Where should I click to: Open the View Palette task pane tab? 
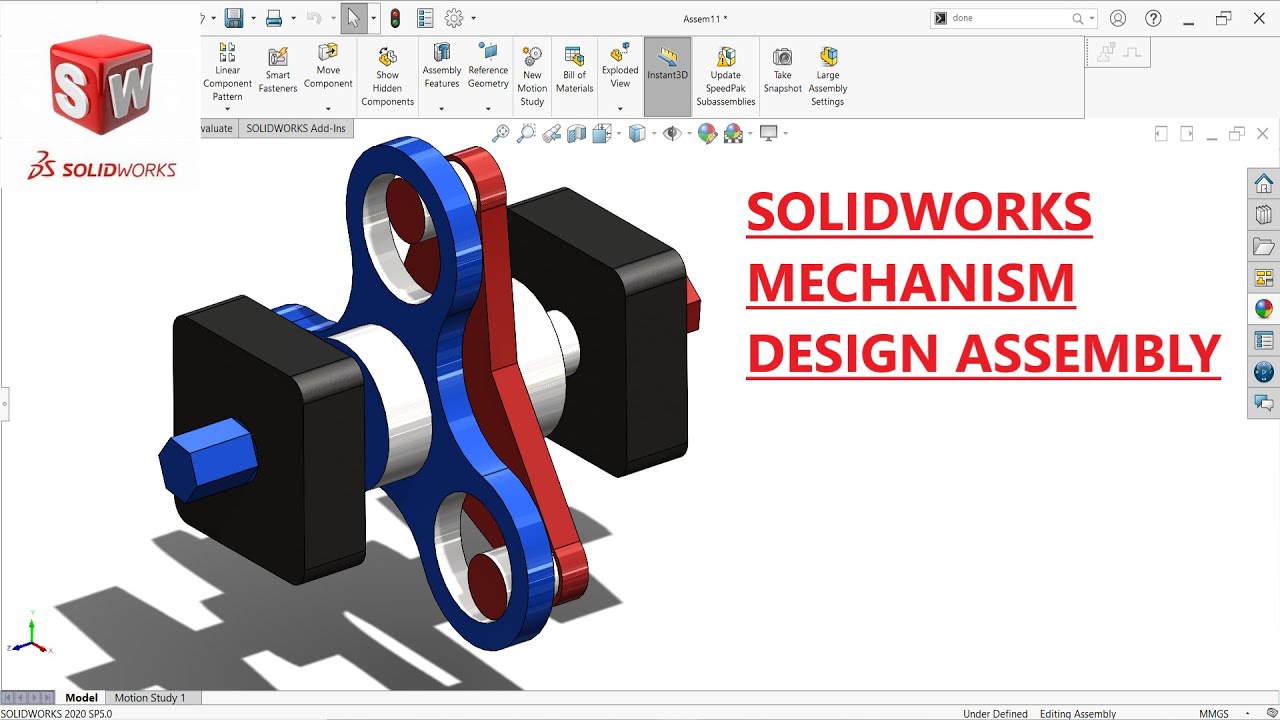[x=1264, y=278]
